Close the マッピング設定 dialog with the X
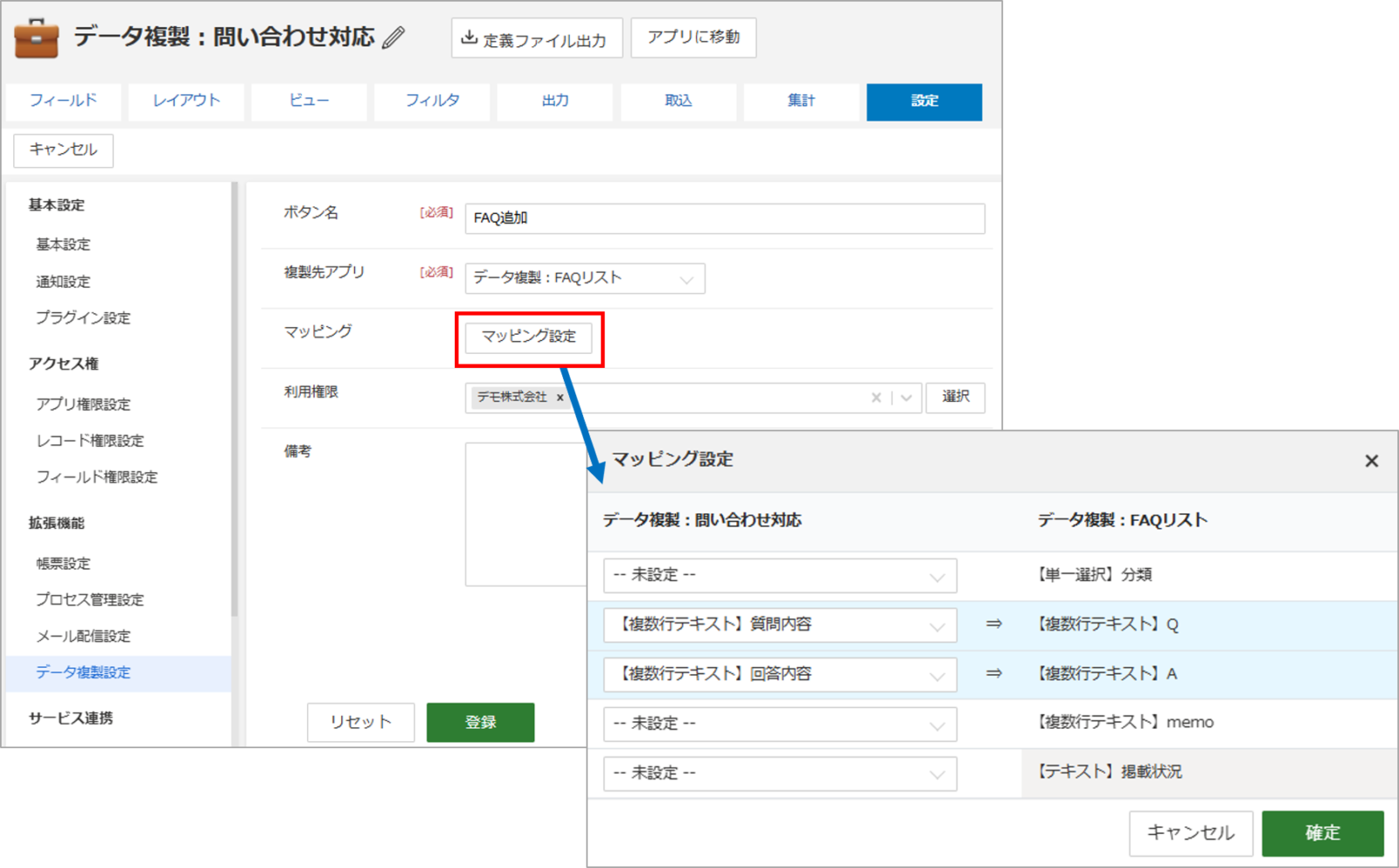Image resolution: width=1399 pixels, height=868 pixels. [x=1371, y=461]
